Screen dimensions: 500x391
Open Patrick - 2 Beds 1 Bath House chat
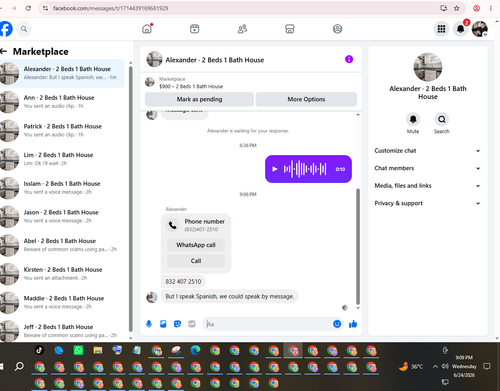[62, 130]
